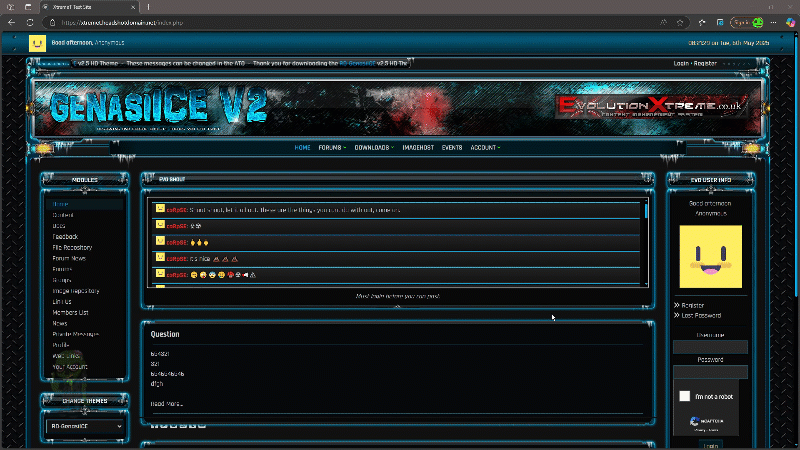The image size is (800, 450).
Task: Expand the Forums menu dropdown
Action: (x=332, y=147)
